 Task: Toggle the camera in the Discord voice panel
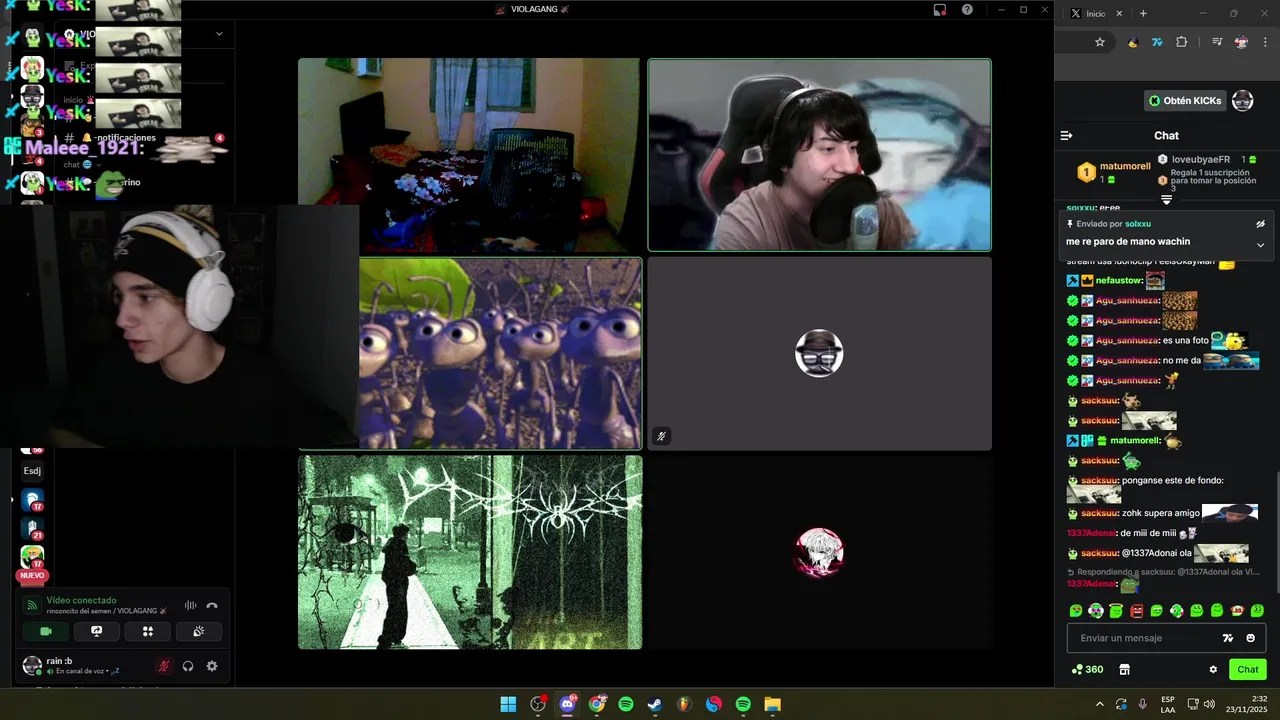tap(45, 631)
